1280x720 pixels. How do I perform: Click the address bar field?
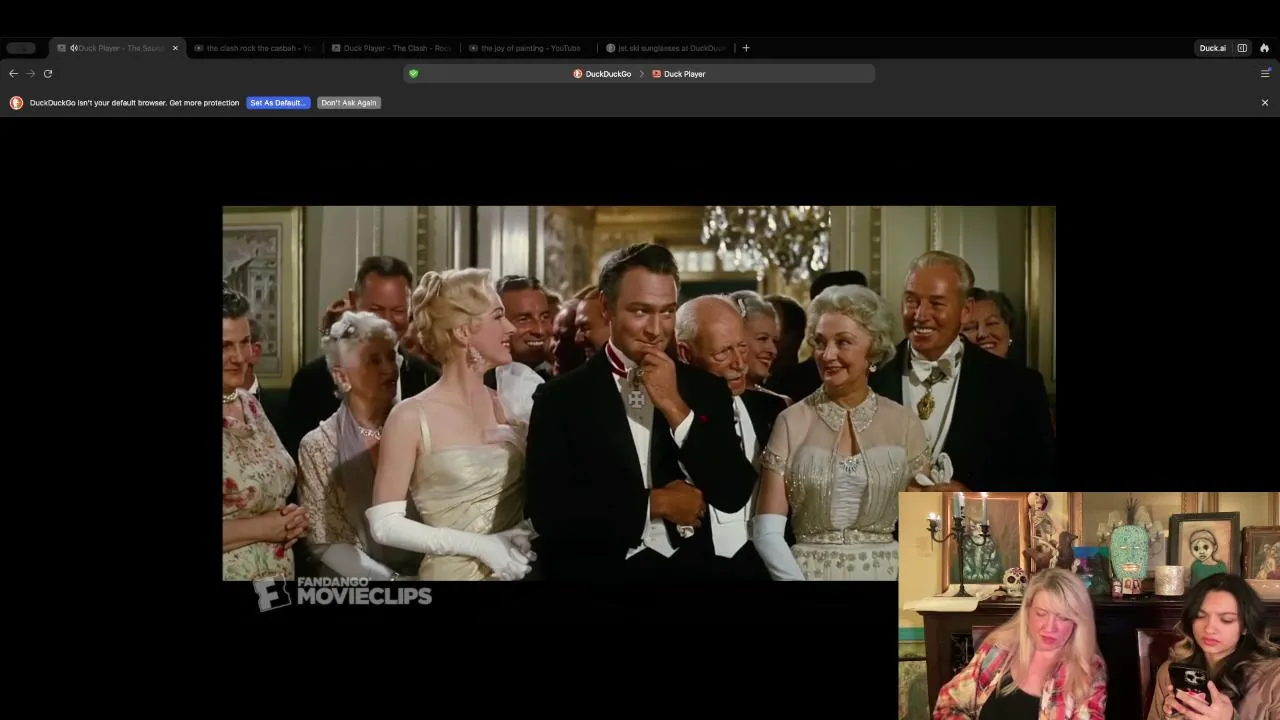639,73
